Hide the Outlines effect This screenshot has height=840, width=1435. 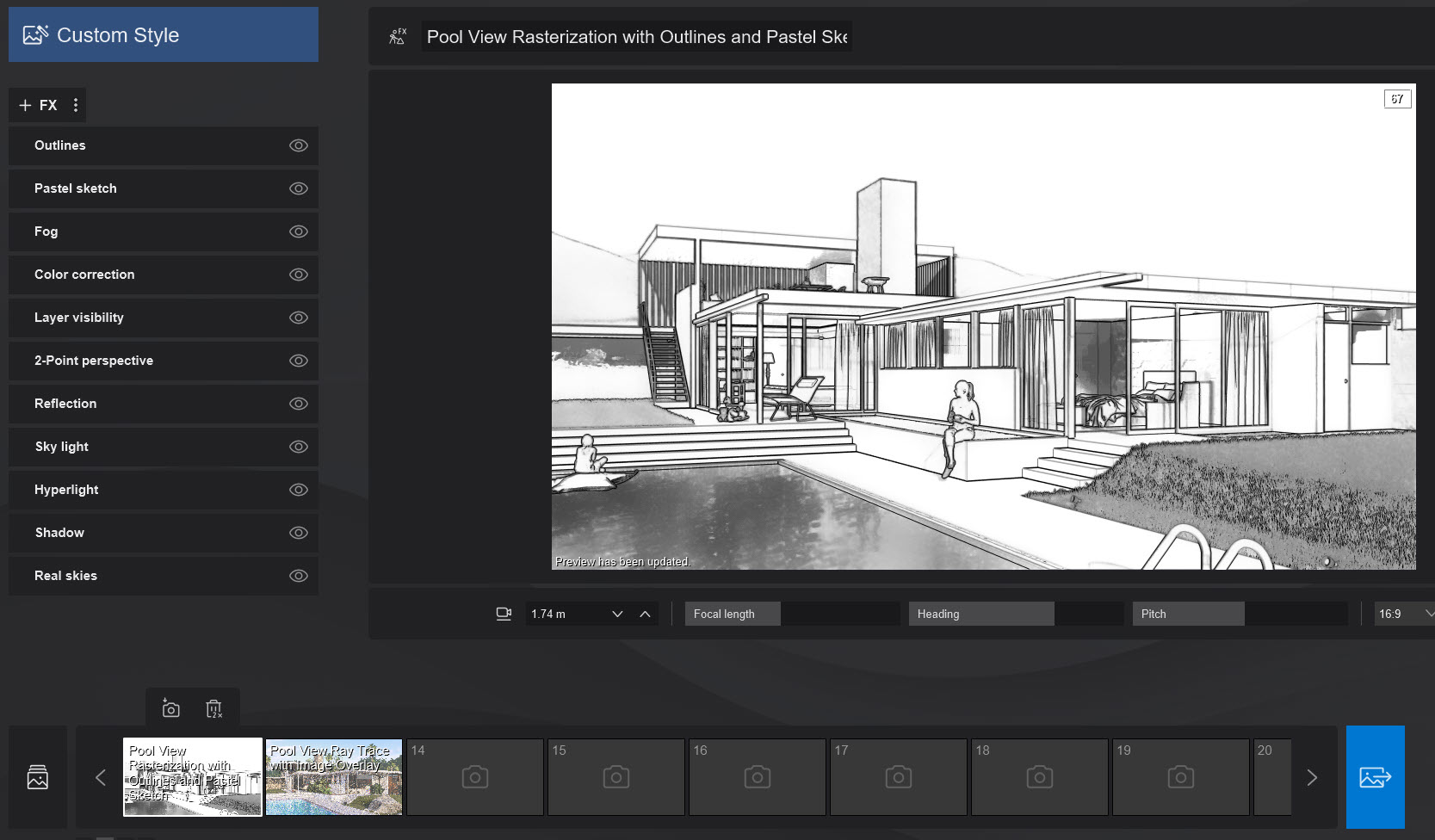[298, 145]
